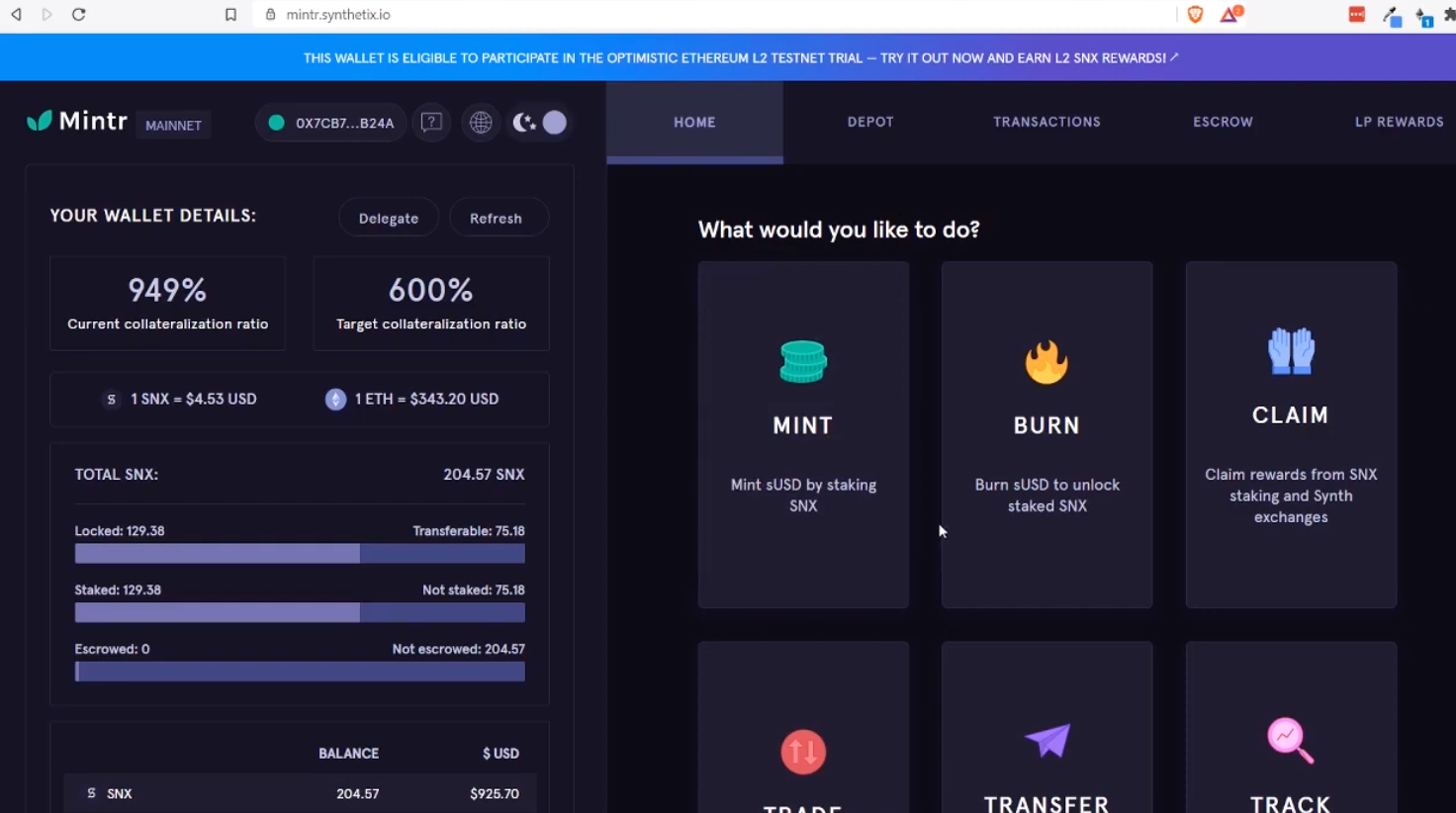Click the 600% target collateralization ratio
This screenshot has height=813, width=1456.
click(430, 290)
